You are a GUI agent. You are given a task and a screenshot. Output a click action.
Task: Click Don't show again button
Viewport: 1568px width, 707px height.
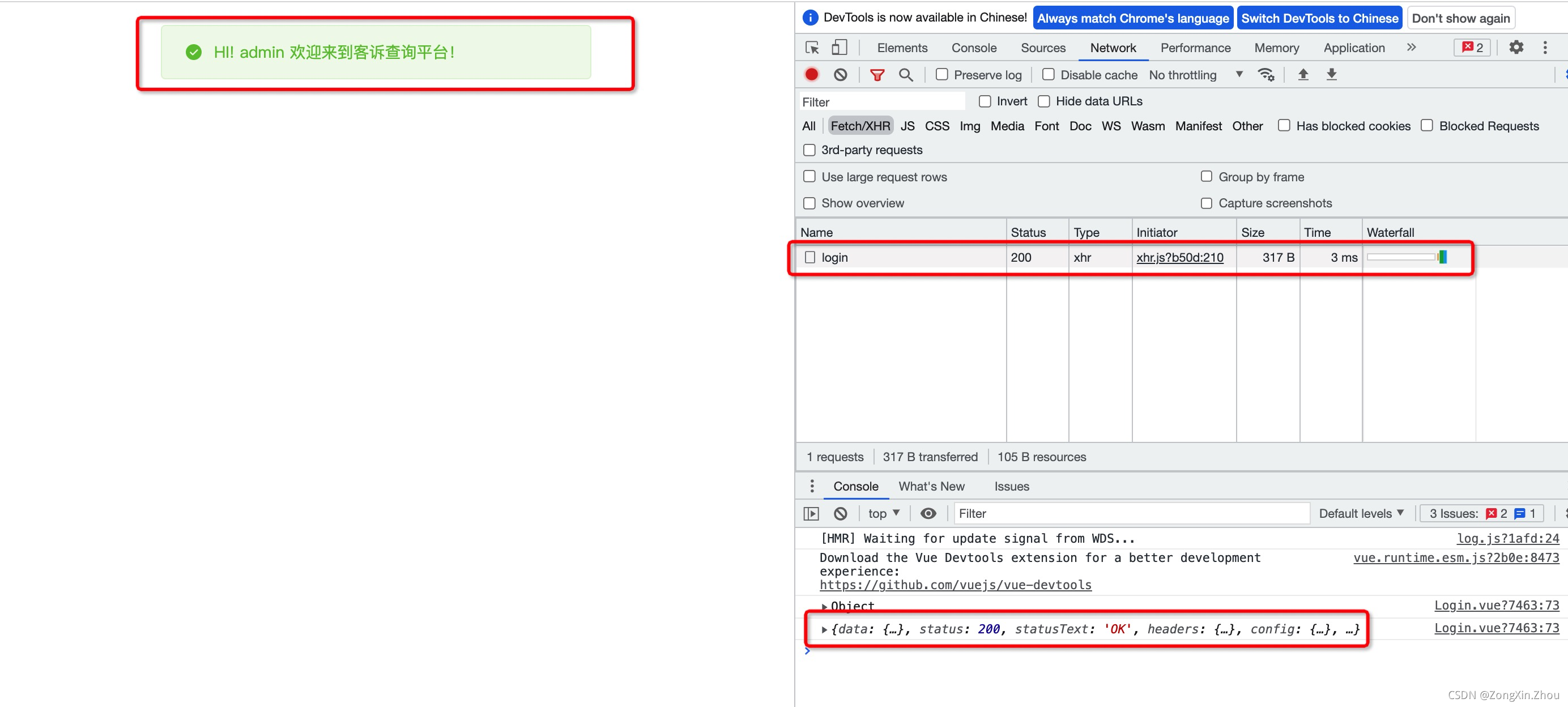(x=1460, y=18)
